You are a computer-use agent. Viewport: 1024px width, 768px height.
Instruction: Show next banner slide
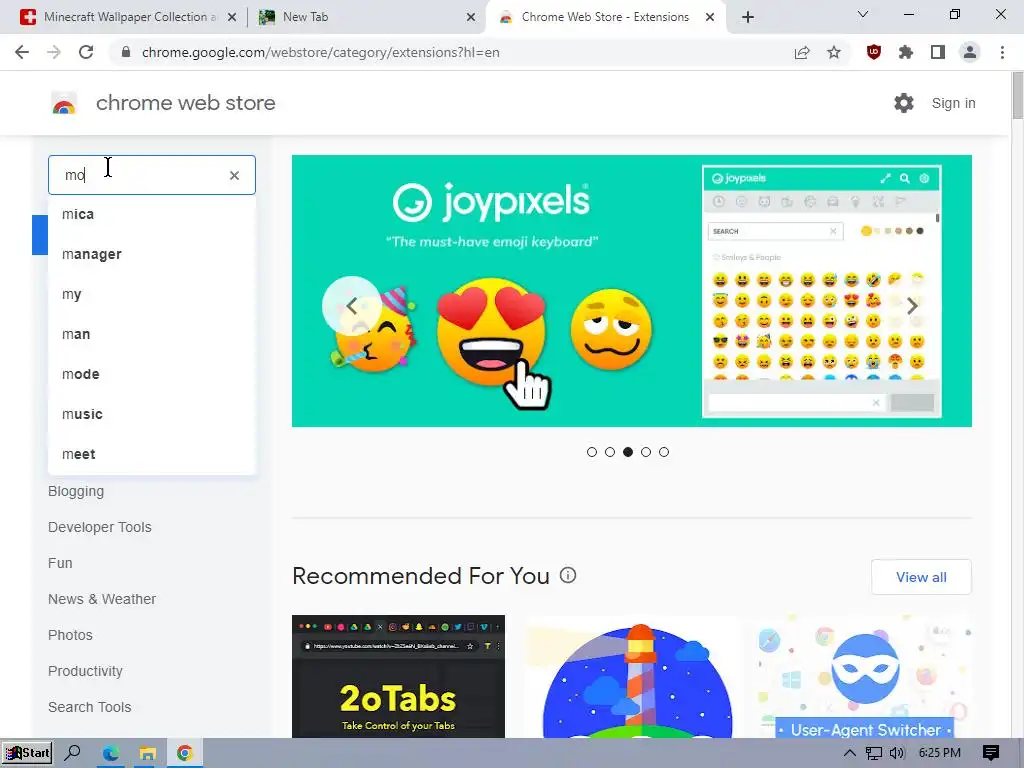click(912, 306)
